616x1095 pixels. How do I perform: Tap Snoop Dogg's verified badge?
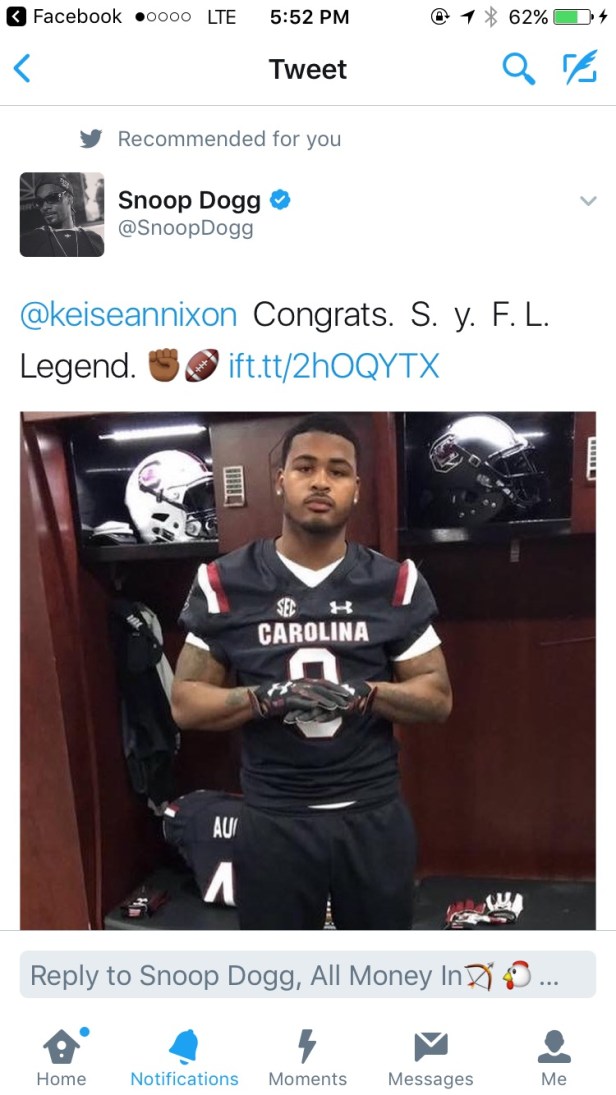(280, 200)
